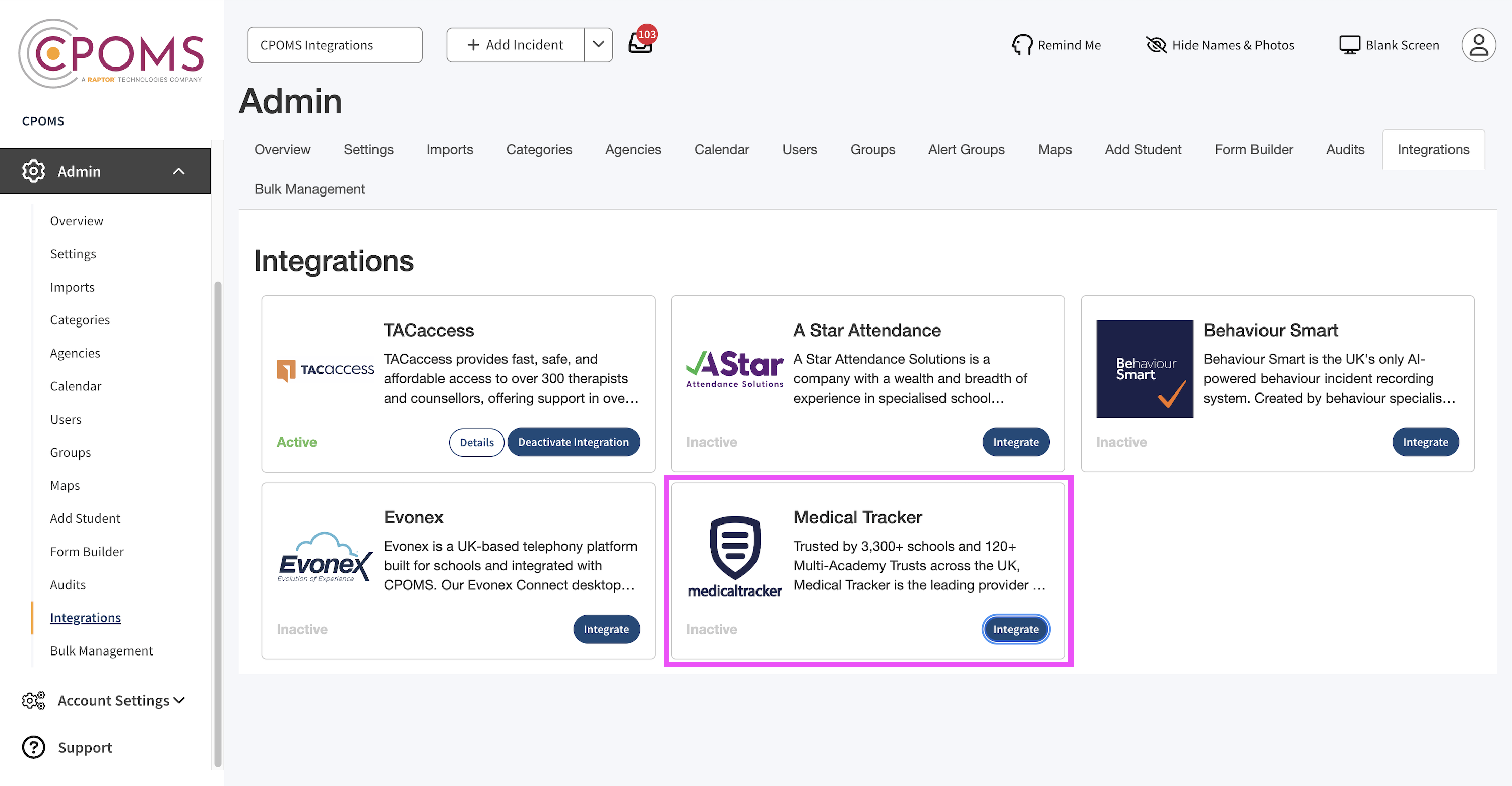Select the Agencies tab
Image resolution: width=1512 pixels, height=786 pixels.
tap(633, 150)
